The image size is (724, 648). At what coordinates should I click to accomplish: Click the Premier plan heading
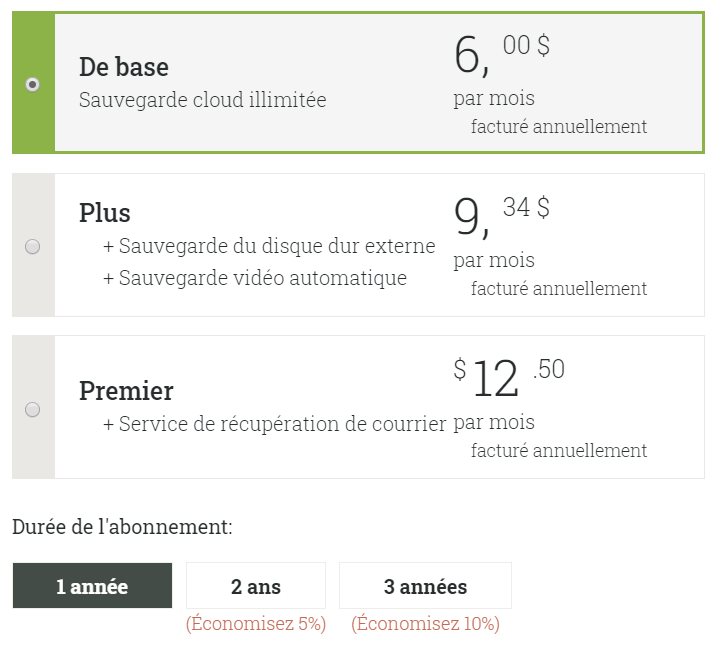point(126,391)
